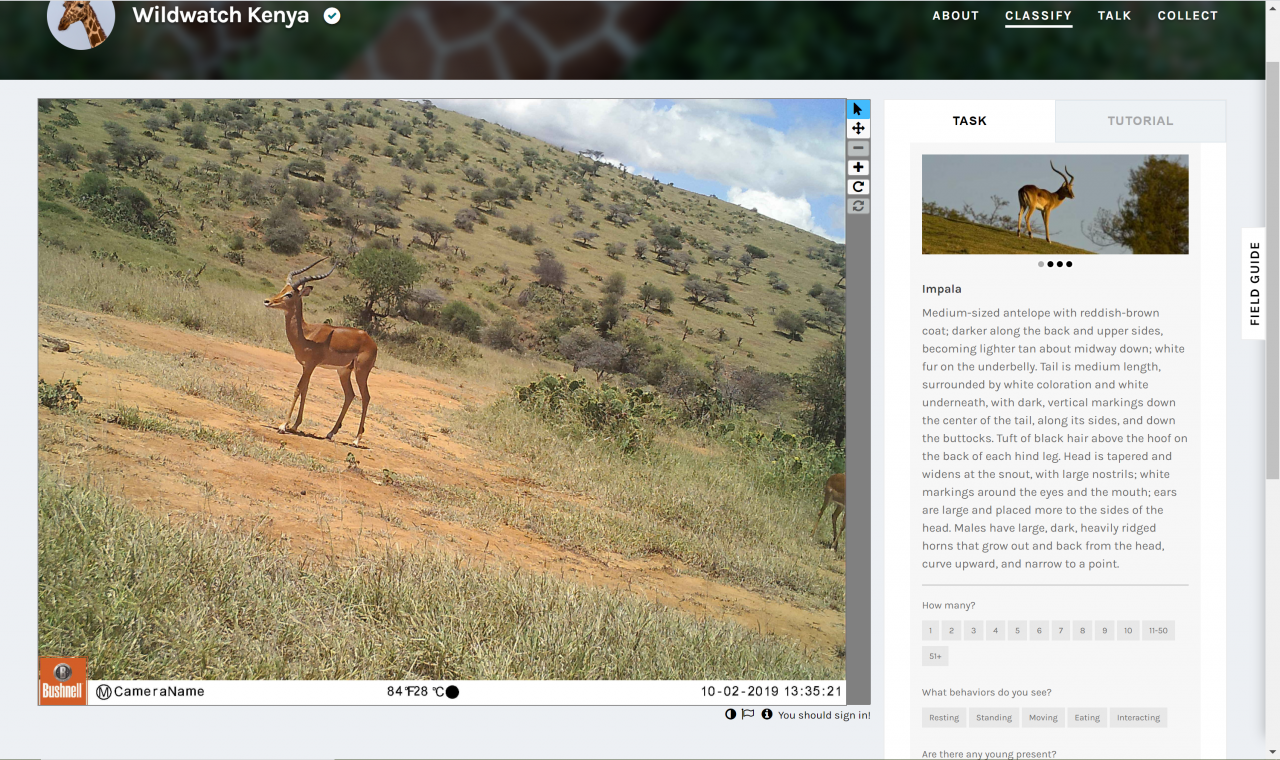Open the Wildwatch Kenya project home
1280x760 pixels.
(x=220, y=16)
